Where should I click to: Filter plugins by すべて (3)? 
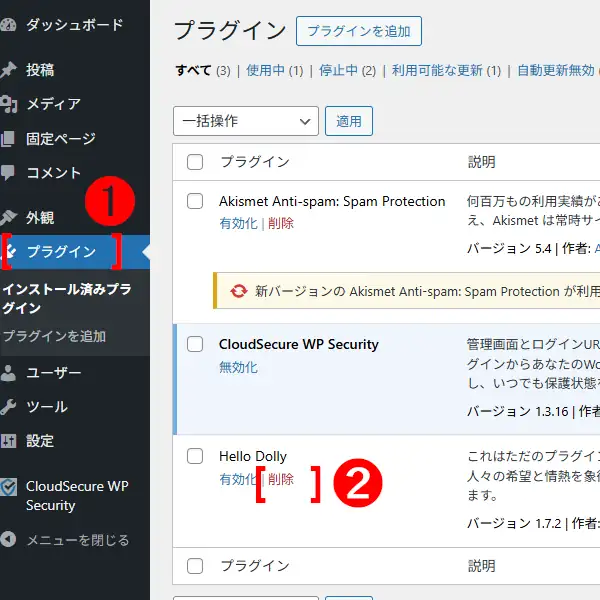point(203,70)
